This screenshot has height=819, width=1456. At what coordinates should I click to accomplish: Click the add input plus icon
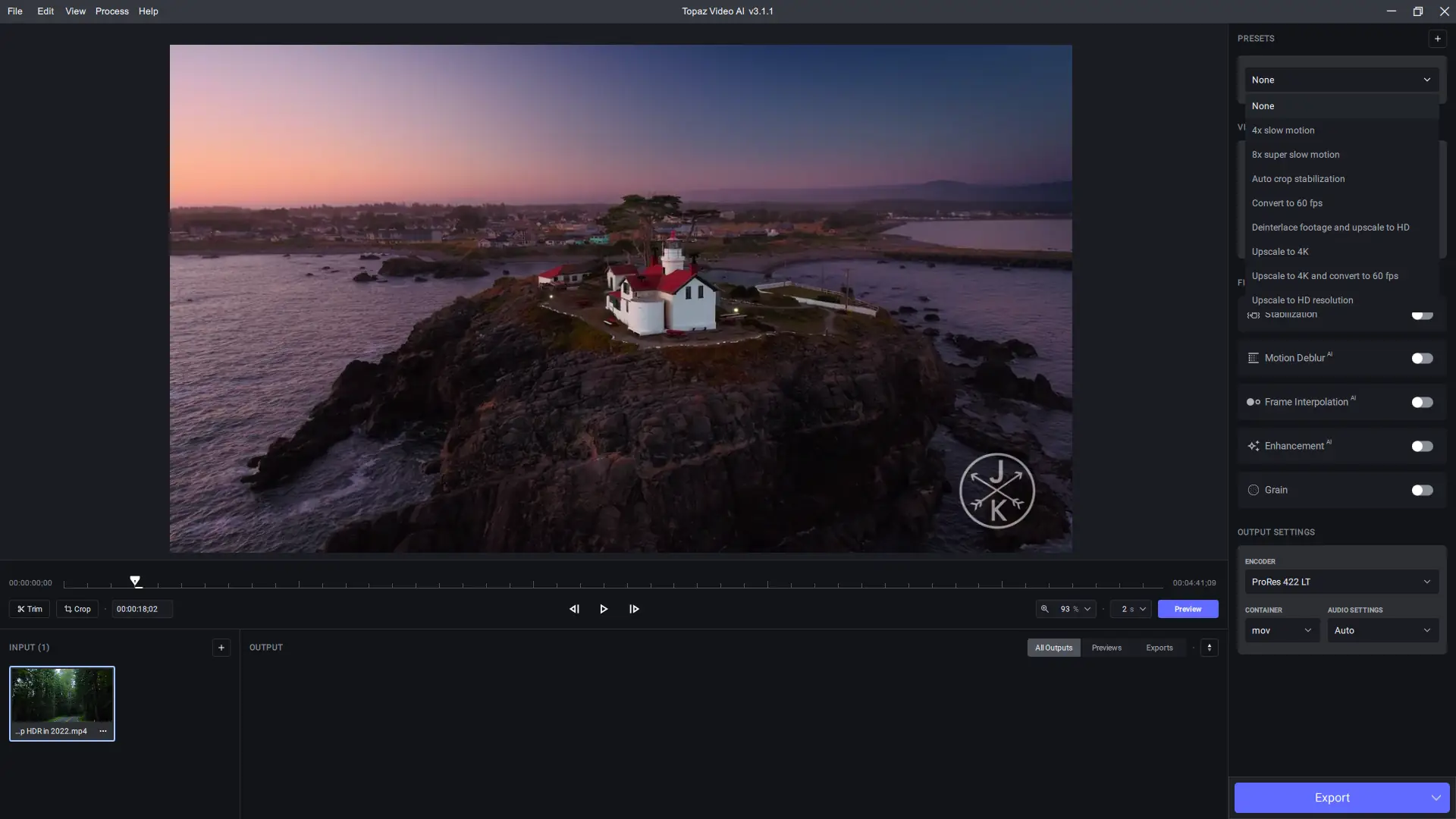point(221,648)
